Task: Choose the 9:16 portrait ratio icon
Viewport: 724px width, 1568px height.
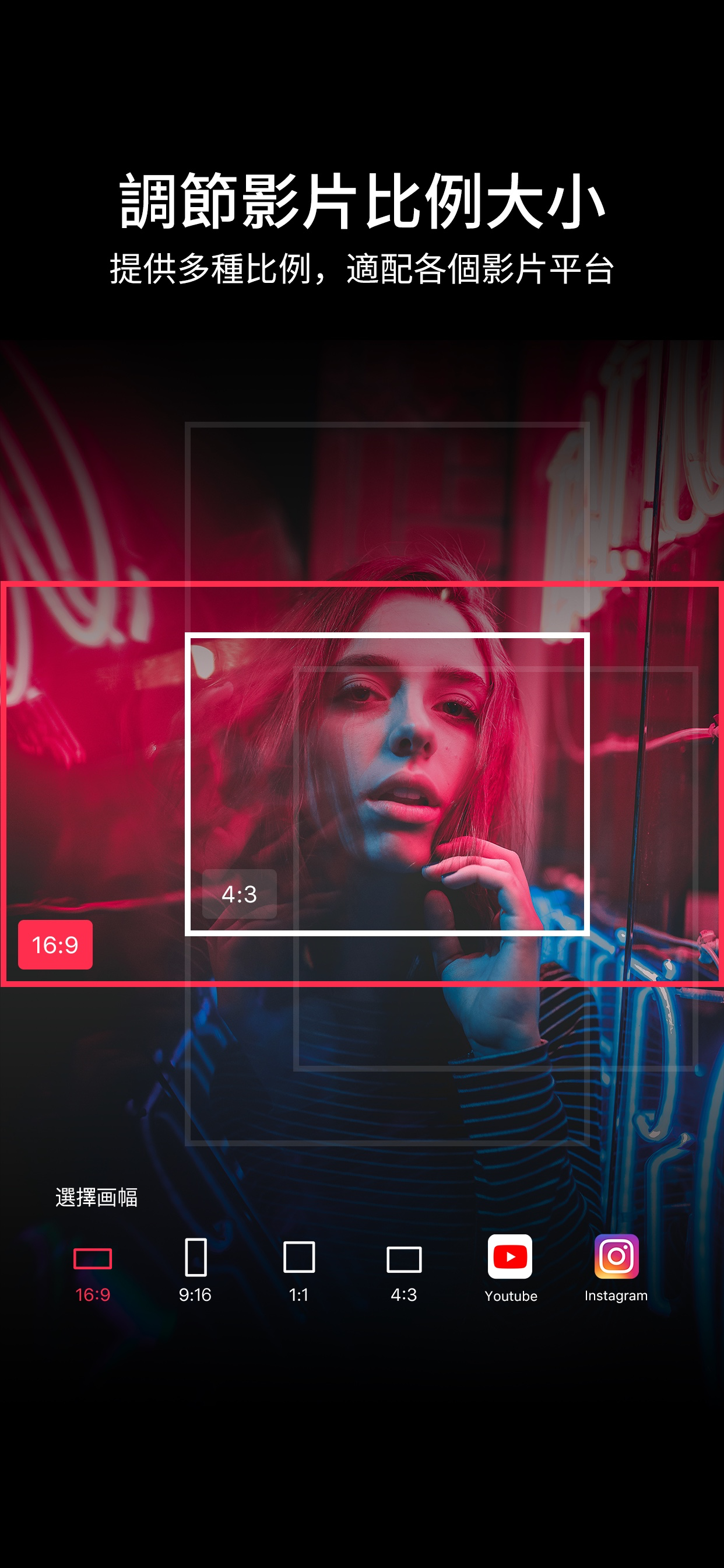Action: point(195,1256)
